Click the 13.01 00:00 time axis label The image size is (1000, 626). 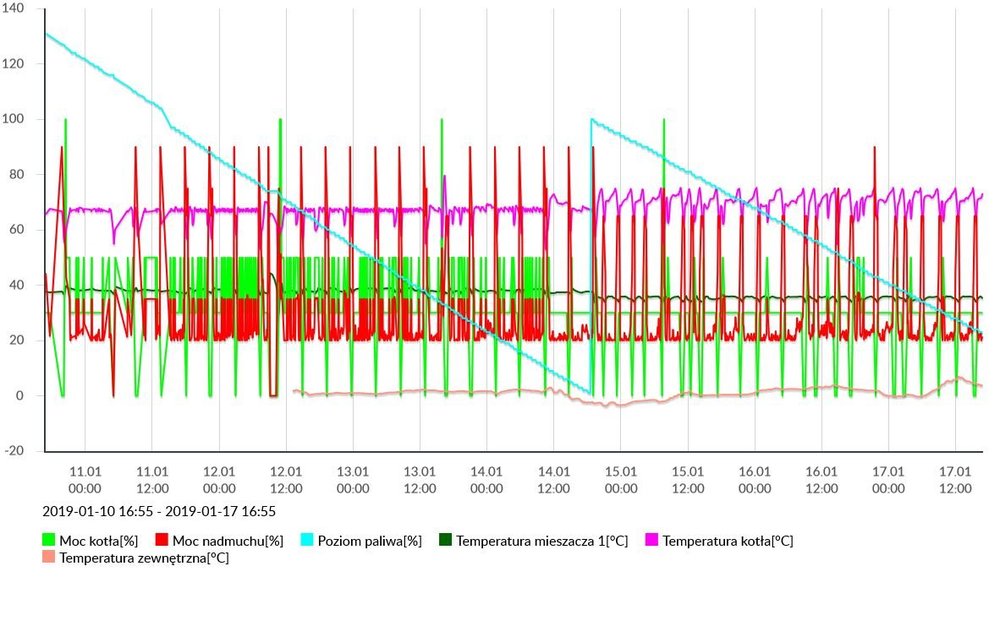[353, 480]
